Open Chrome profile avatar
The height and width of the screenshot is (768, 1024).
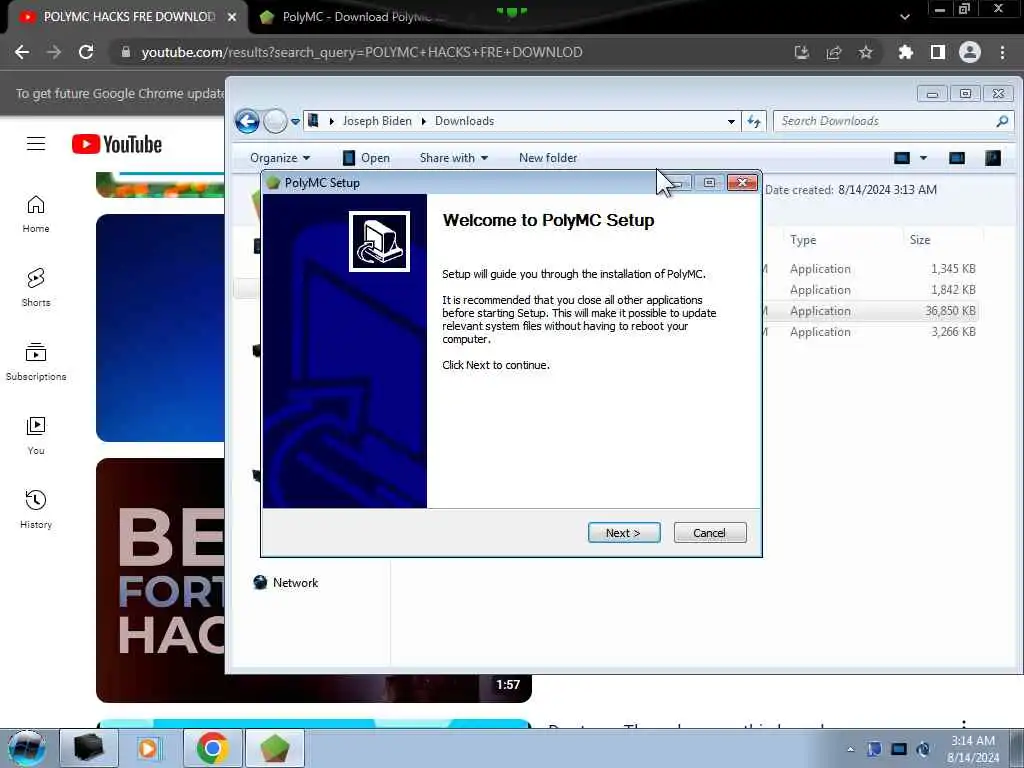970,52
